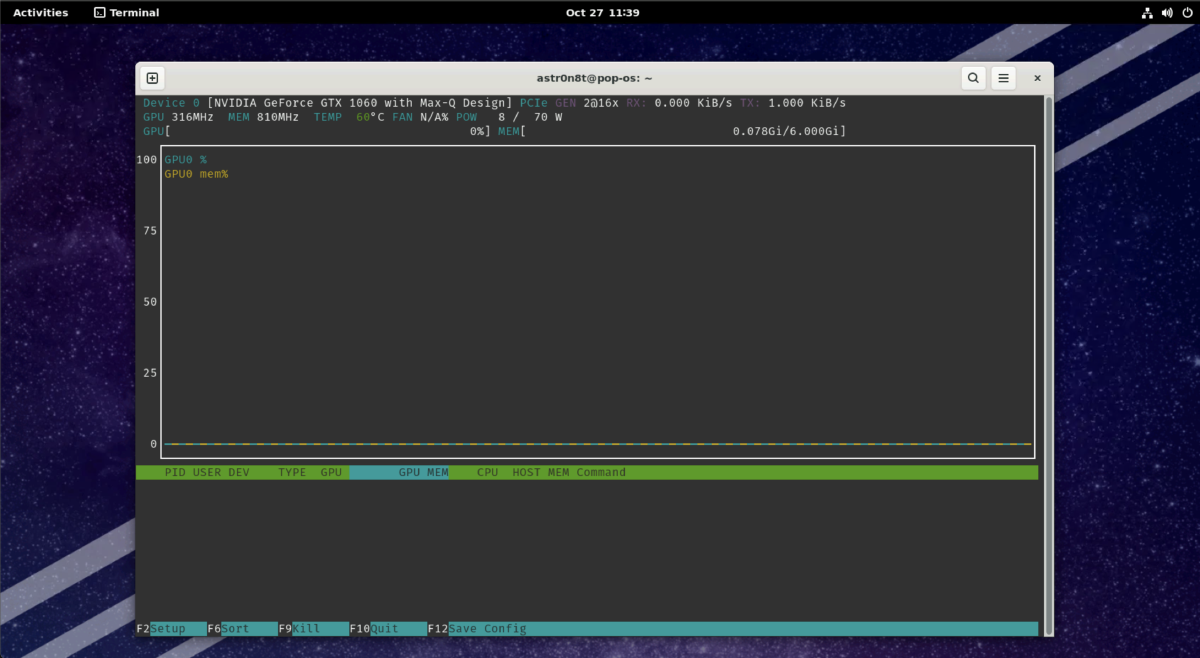Open the terminal hamburger menu
This screenshot has width=1200, height=658.
click(1003, 78)
